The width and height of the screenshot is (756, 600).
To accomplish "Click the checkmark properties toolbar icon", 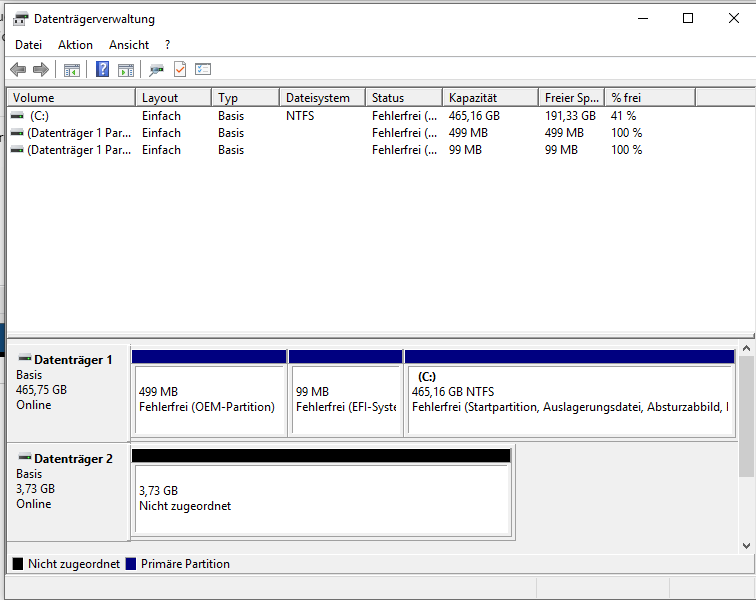I will (180, 69).
